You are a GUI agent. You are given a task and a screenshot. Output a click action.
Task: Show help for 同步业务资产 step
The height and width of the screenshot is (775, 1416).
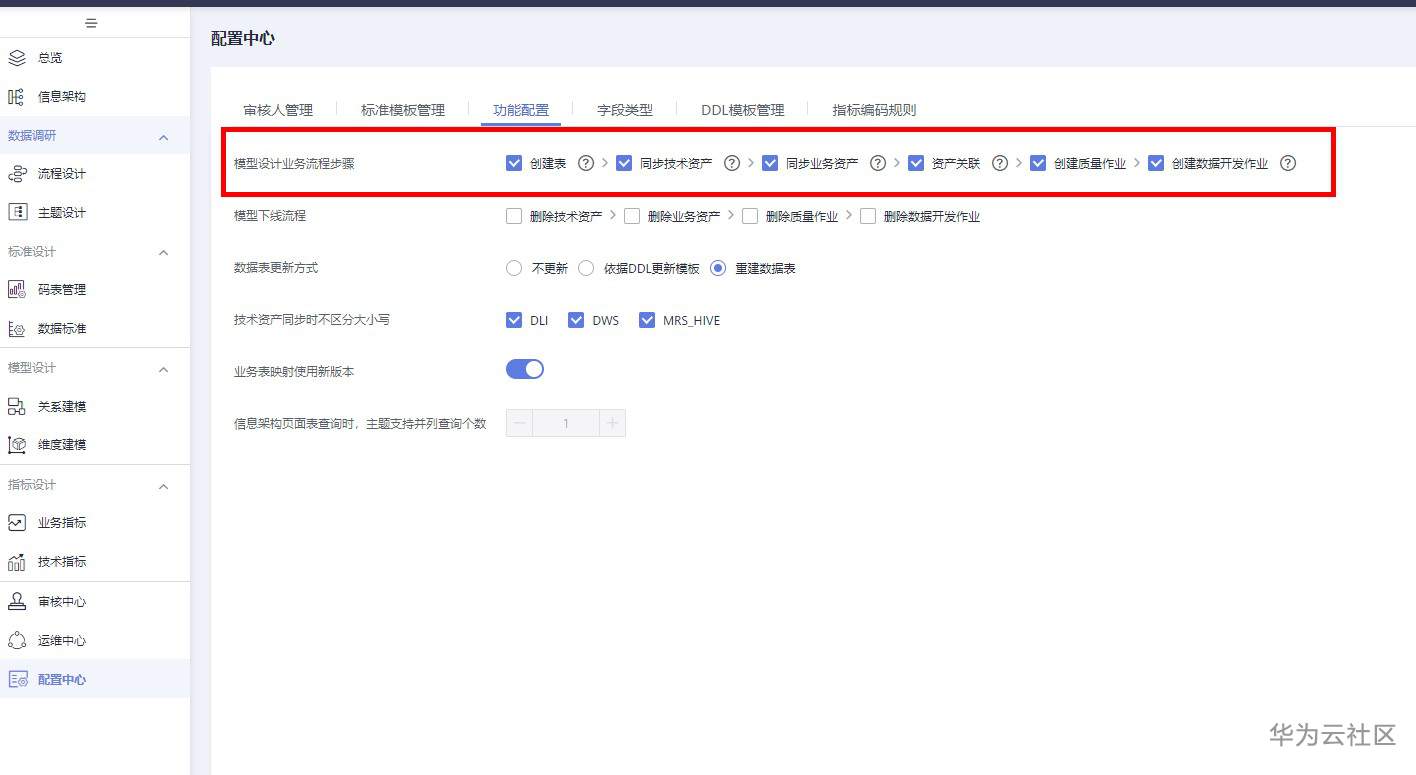878,163
